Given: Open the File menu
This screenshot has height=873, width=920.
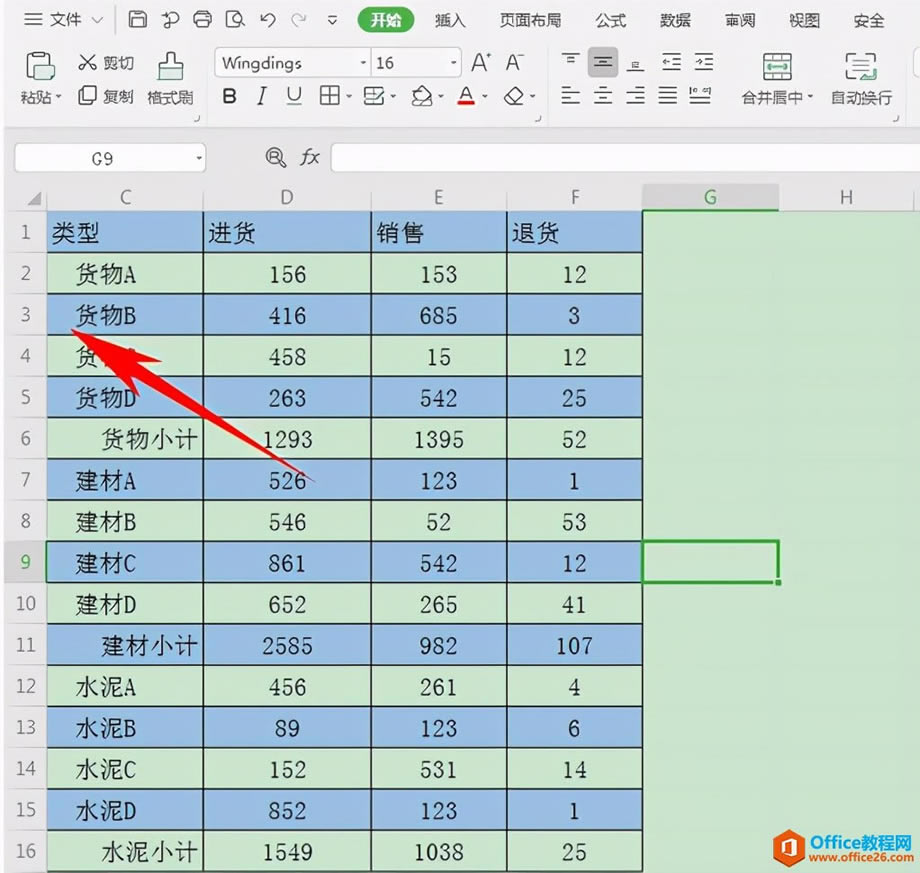Looking at the screenshot, I should pos(63,20).
